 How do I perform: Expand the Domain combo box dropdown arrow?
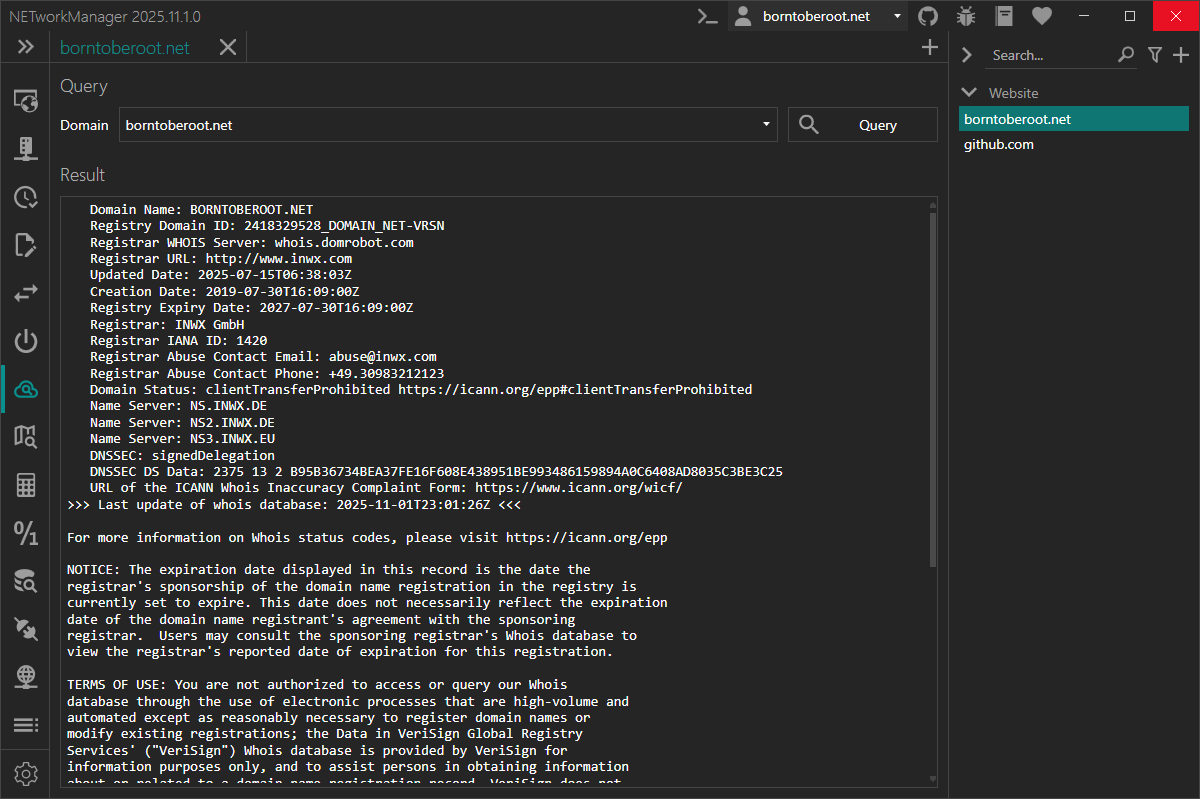766,125
